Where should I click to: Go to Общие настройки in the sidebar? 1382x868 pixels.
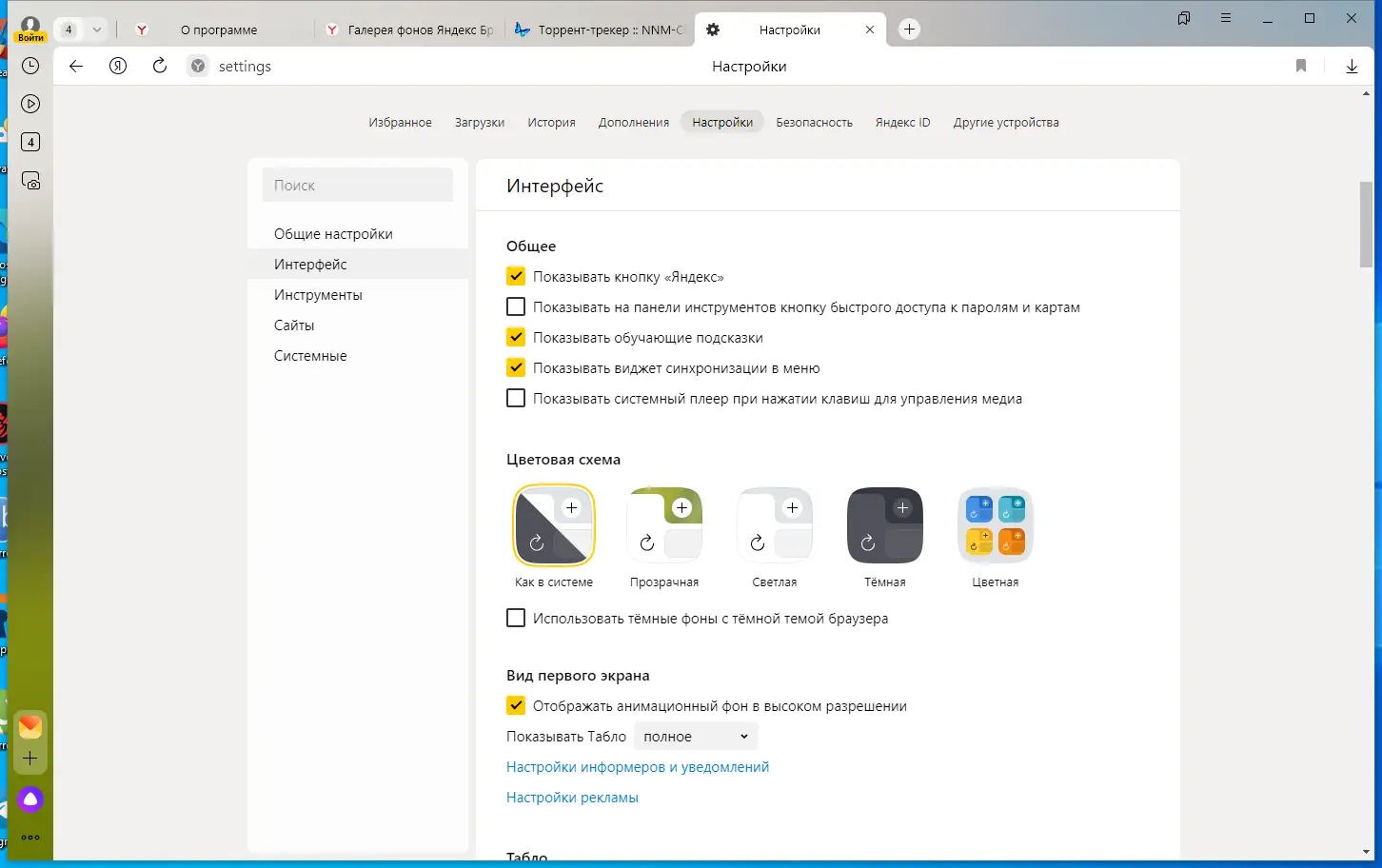pyautogui.click(x=358, y=234)
